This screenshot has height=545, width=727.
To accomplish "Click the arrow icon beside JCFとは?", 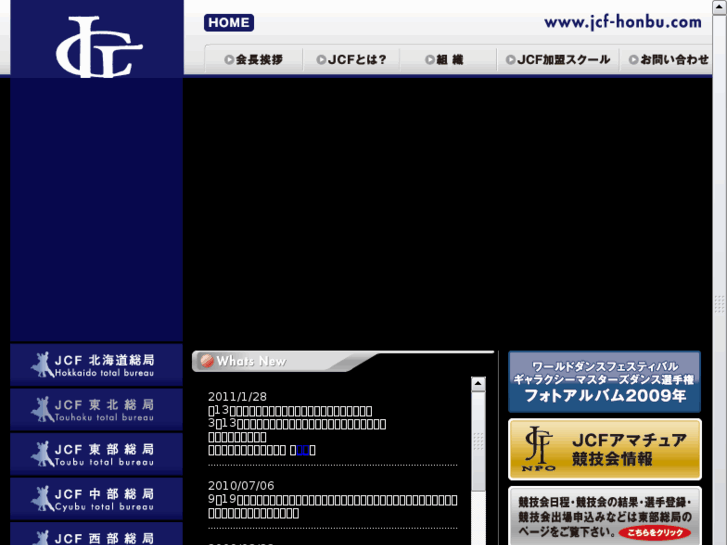I will click(x=321, y=60).
